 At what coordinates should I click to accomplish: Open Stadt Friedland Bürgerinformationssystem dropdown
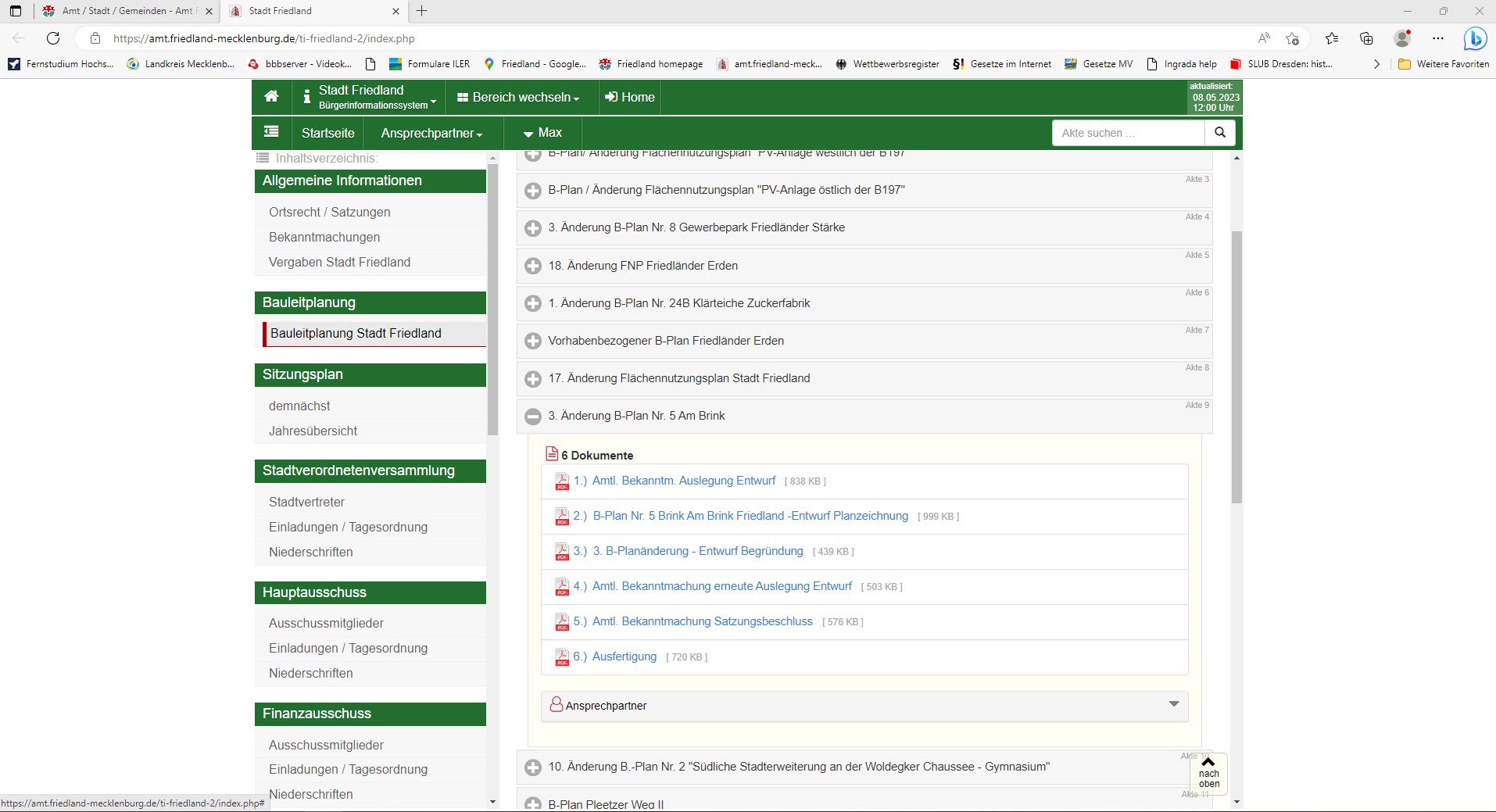tap(370, 97)
